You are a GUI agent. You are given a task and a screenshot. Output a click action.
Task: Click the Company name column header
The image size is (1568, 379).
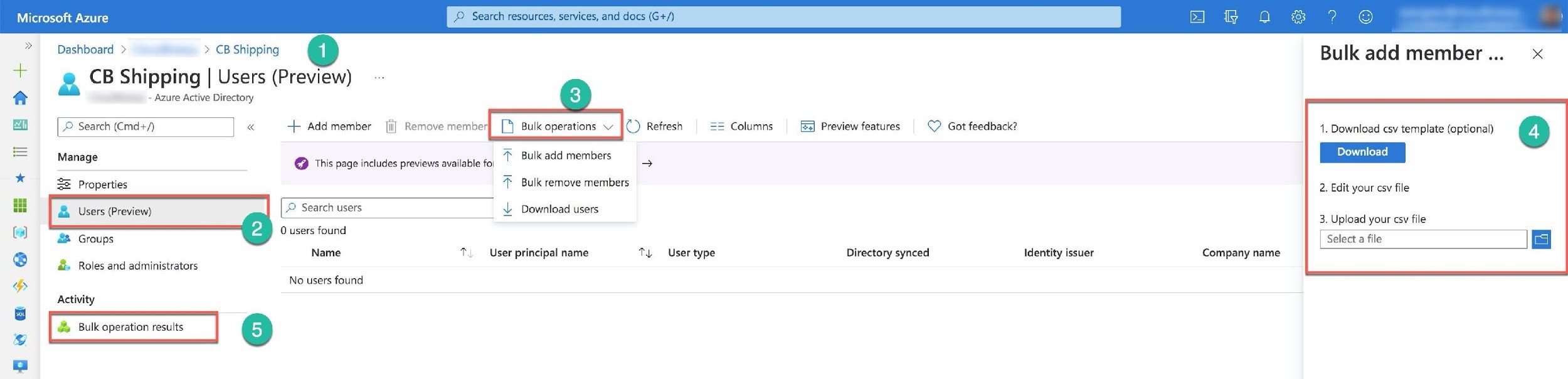[x=1241, y=253]
